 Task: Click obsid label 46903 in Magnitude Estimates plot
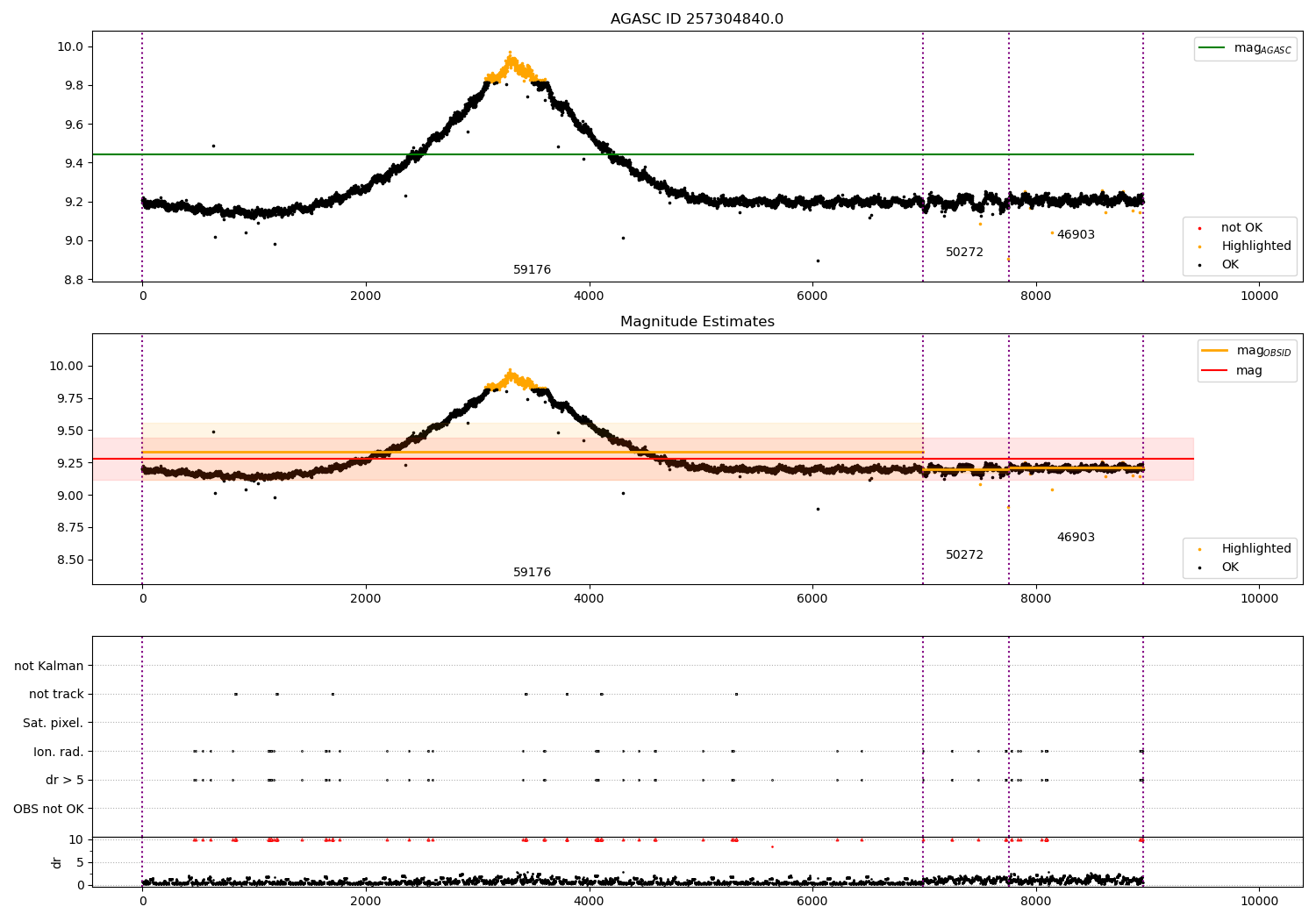click(x=1076, y=538)
